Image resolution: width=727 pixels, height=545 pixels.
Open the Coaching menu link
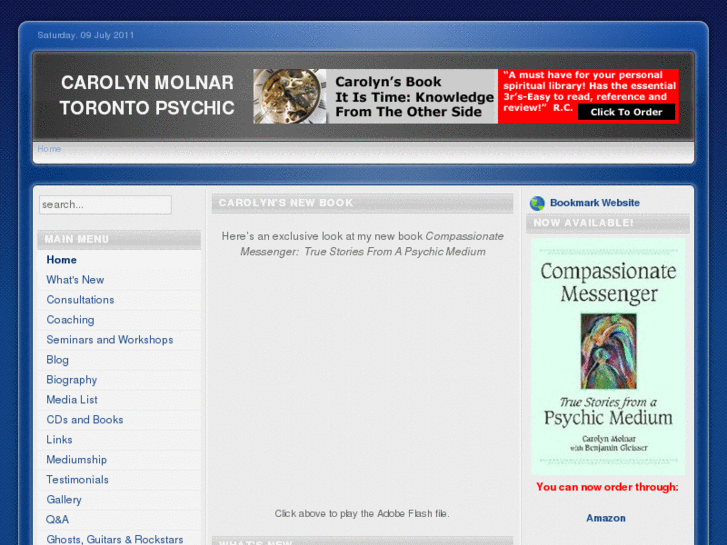[70, 320]
